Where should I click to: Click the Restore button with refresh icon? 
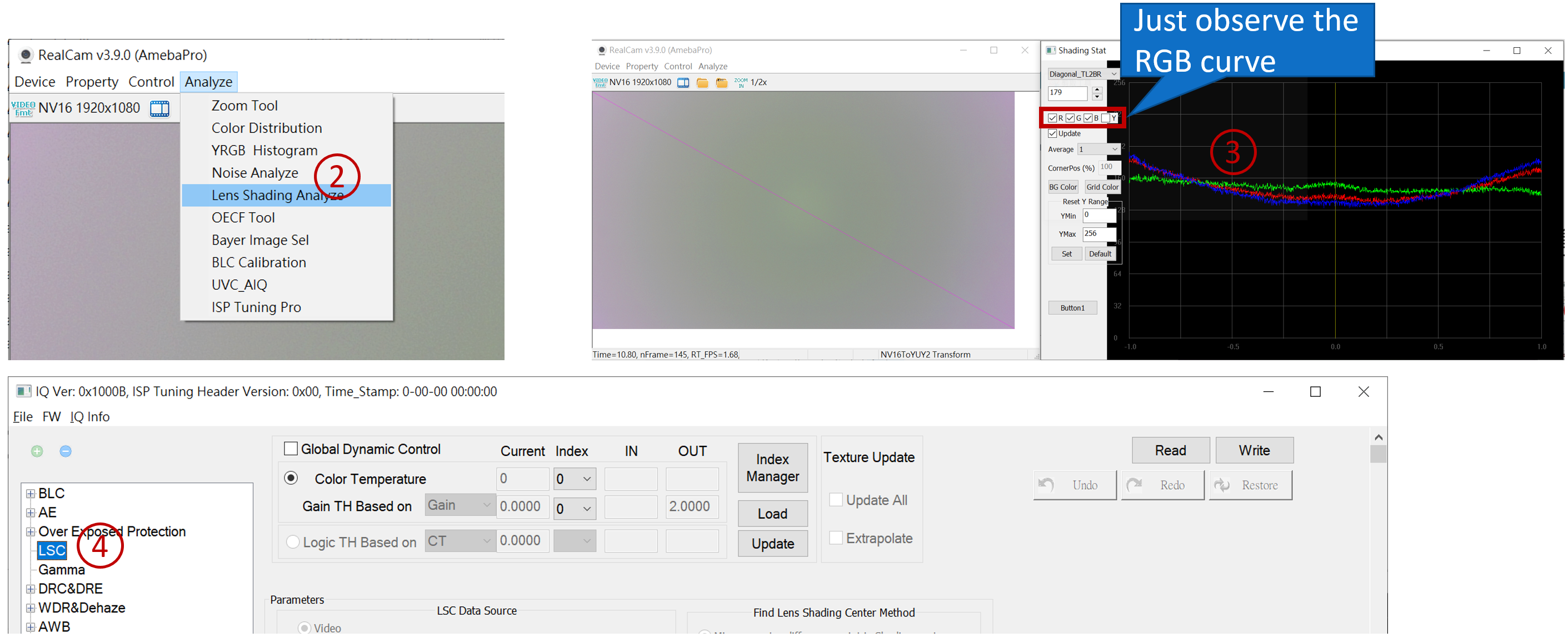point(1250,485)
